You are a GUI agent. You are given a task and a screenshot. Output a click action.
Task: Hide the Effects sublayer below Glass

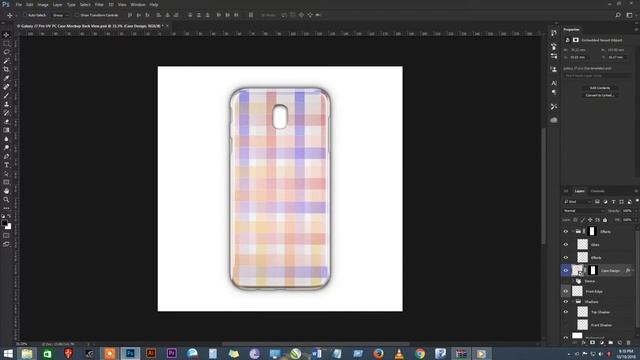(566, 258)
